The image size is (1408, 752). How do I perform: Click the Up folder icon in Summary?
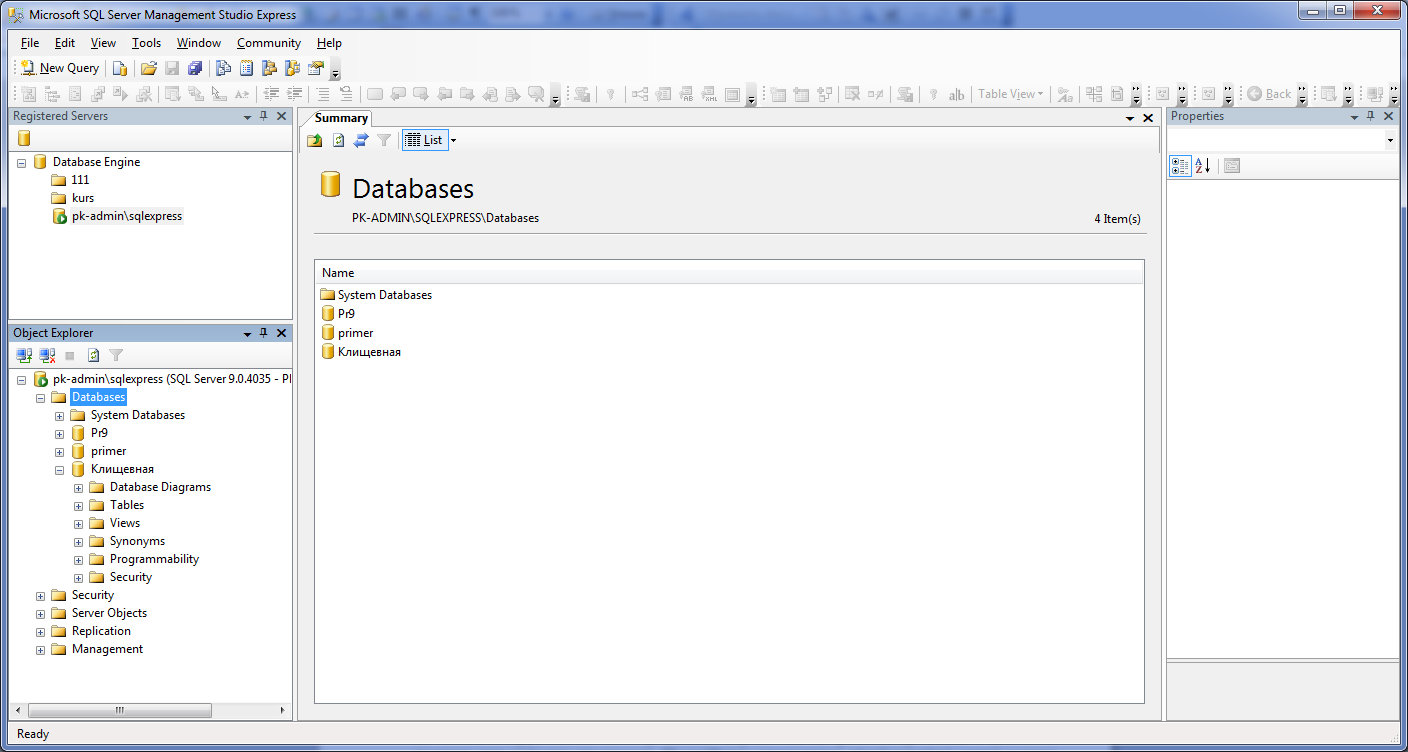pyautogui.click(x=315, y=140)
